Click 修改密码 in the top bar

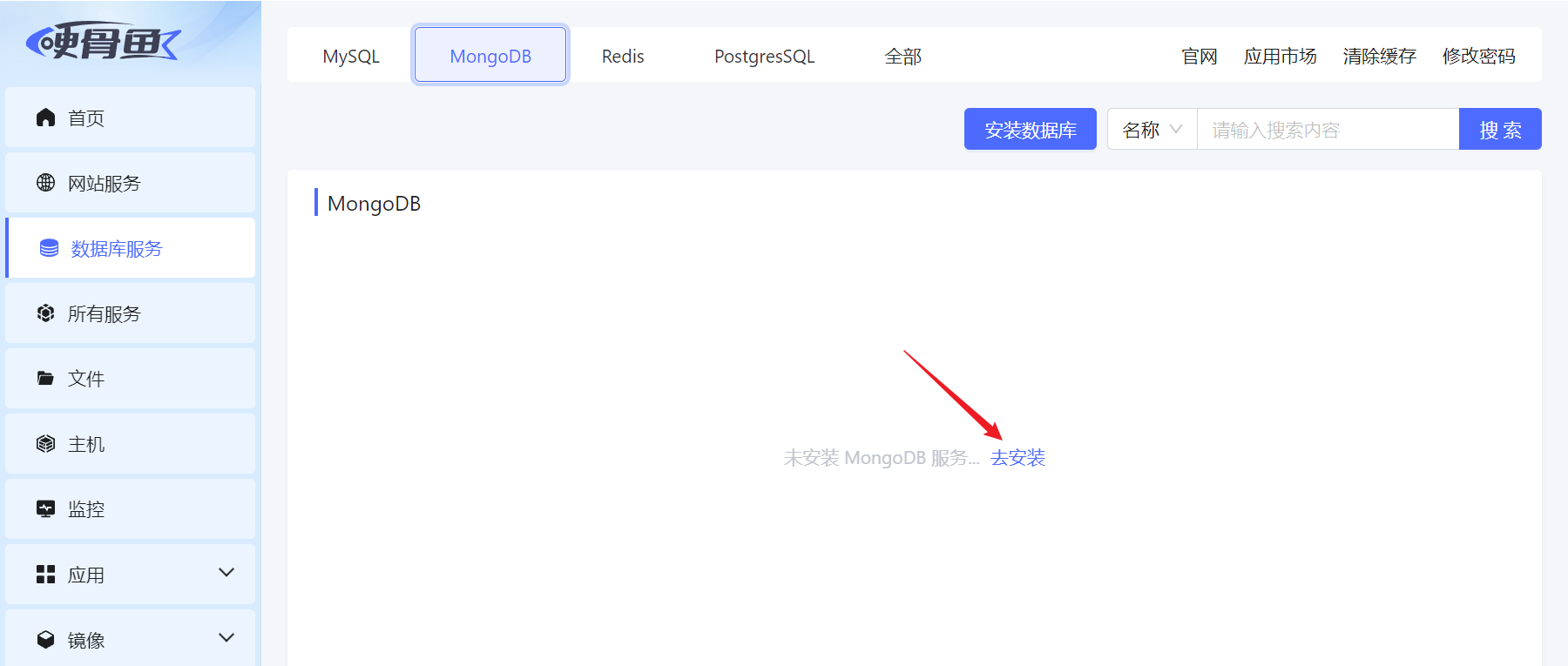pos(1479,56)
